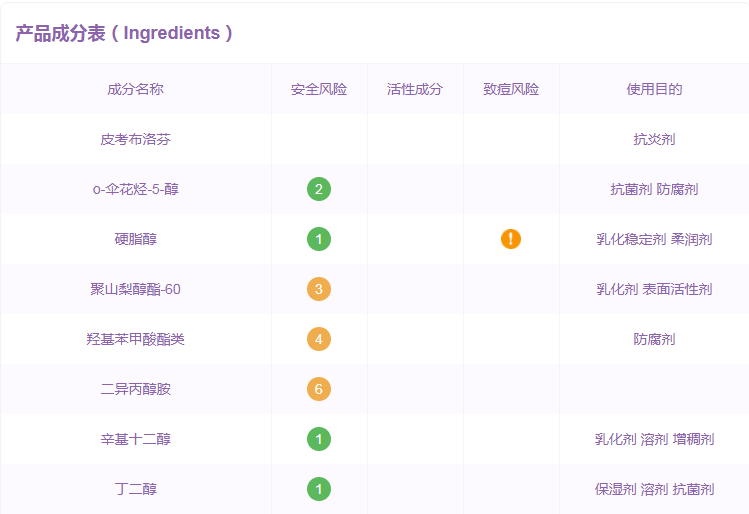Click safety risk badge 4 for 羟基苯甲酸酯类

[x=319, y=339]
